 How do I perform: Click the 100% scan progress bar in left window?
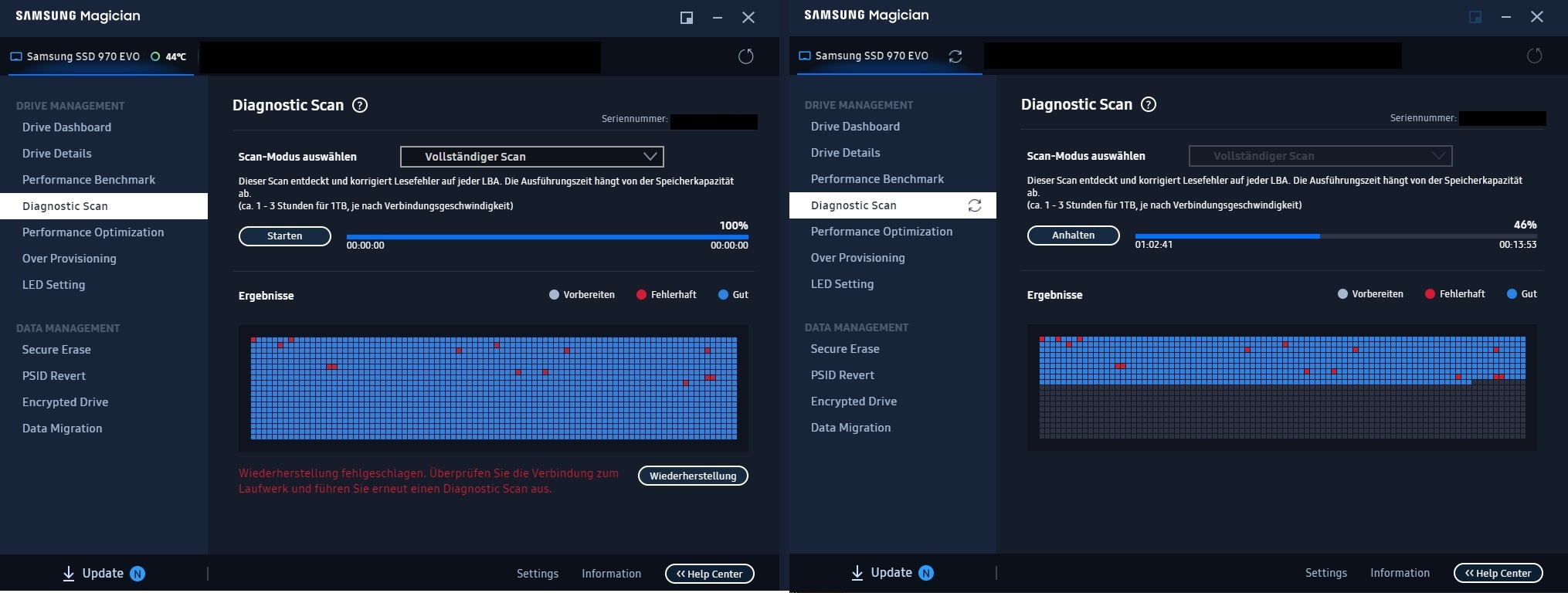pos(548,237)
